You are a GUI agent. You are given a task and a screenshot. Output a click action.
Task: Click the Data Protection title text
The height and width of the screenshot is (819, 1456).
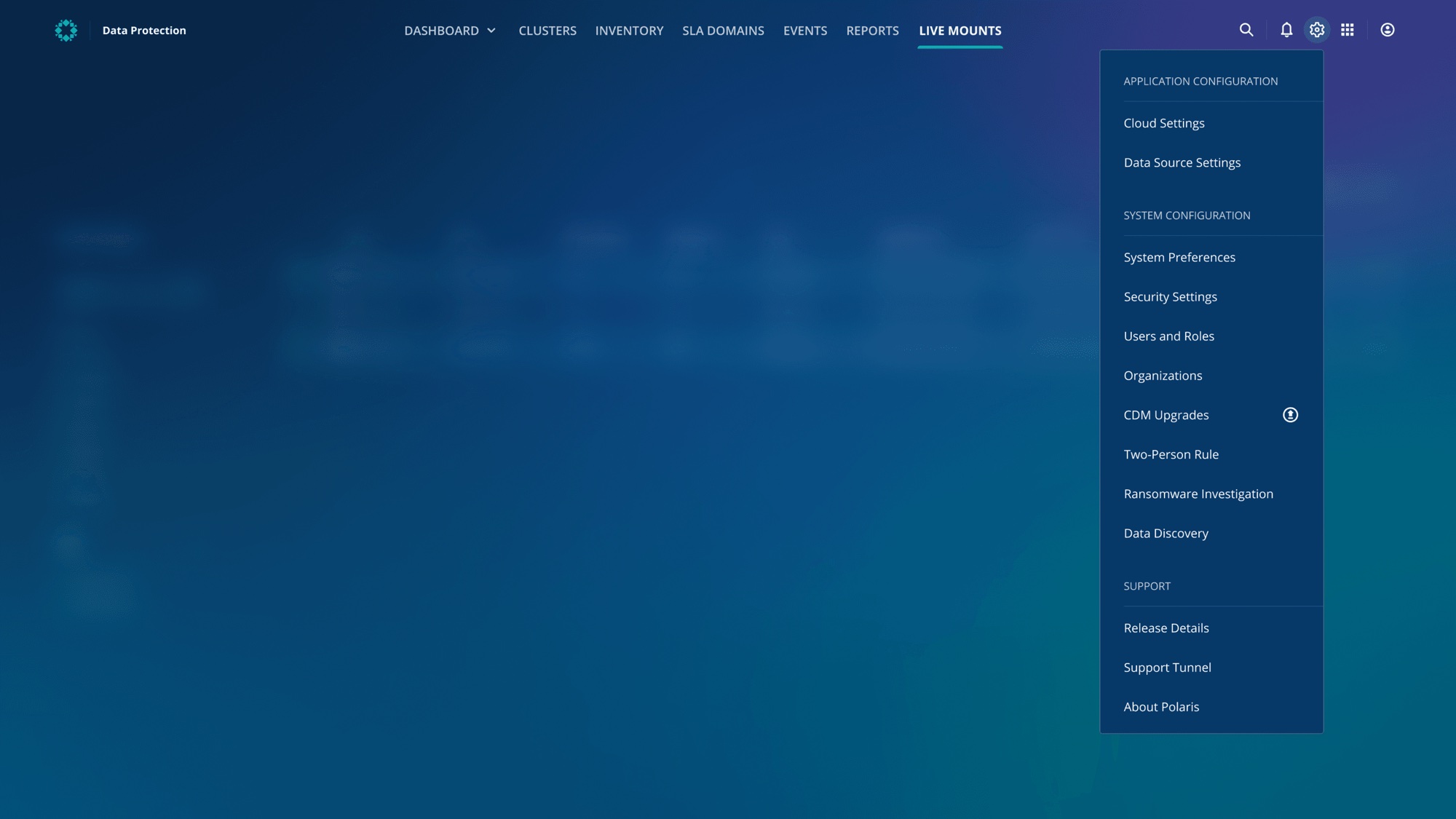pos(144,31)
